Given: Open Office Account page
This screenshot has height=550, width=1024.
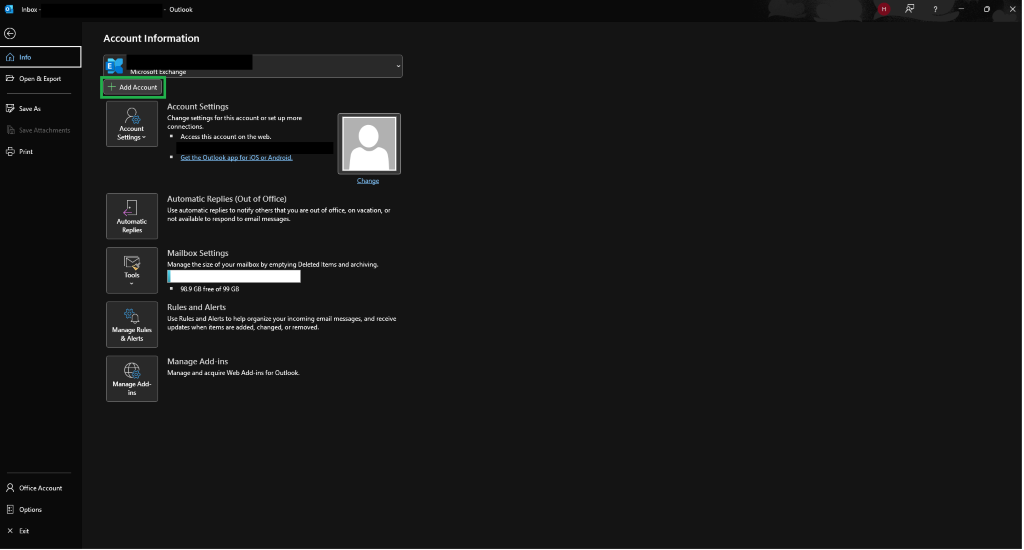Looking at the screenshot, I should [40, 488].
